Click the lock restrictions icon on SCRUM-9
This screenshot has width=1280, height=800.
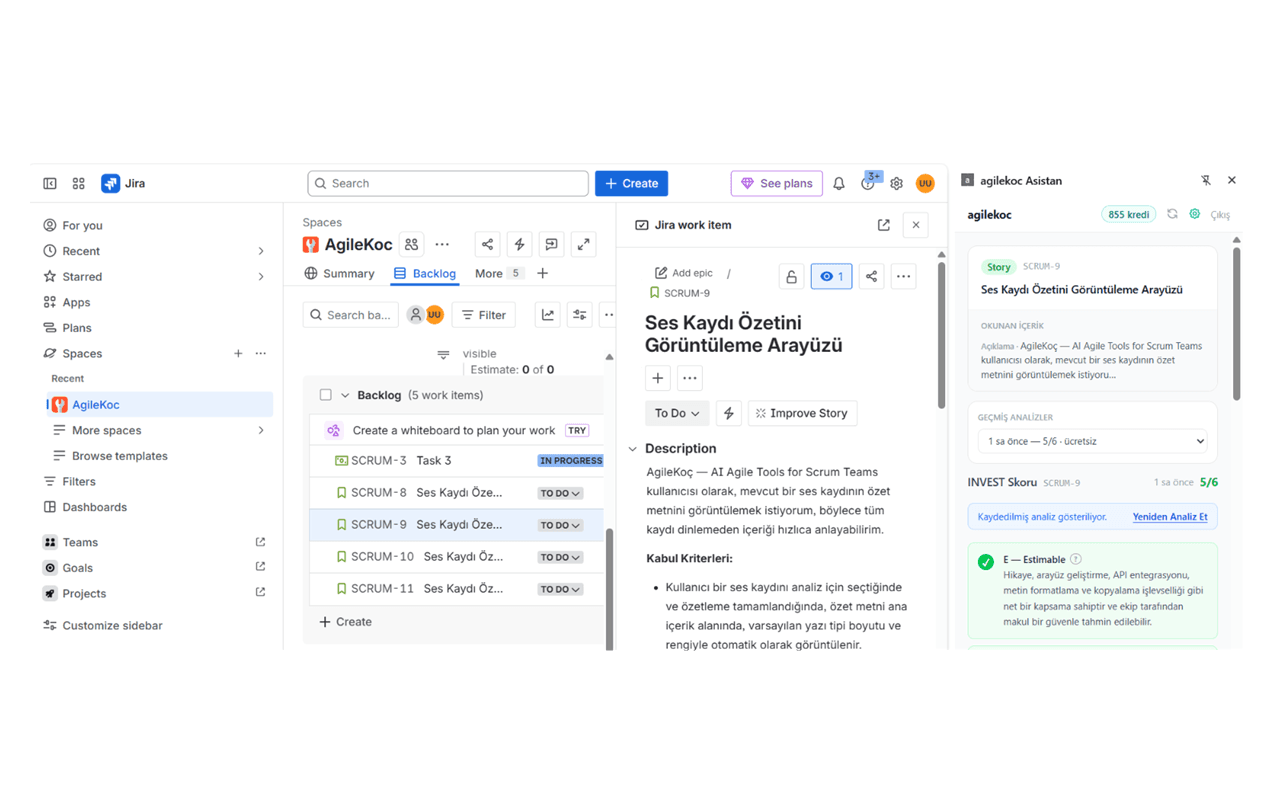(791, 277)
